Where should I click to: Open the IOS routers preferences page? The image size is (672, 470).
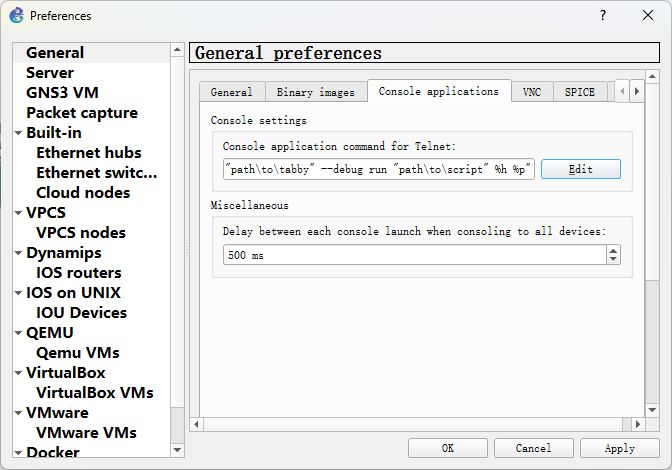pyautogui.click(x=79, y=272)
